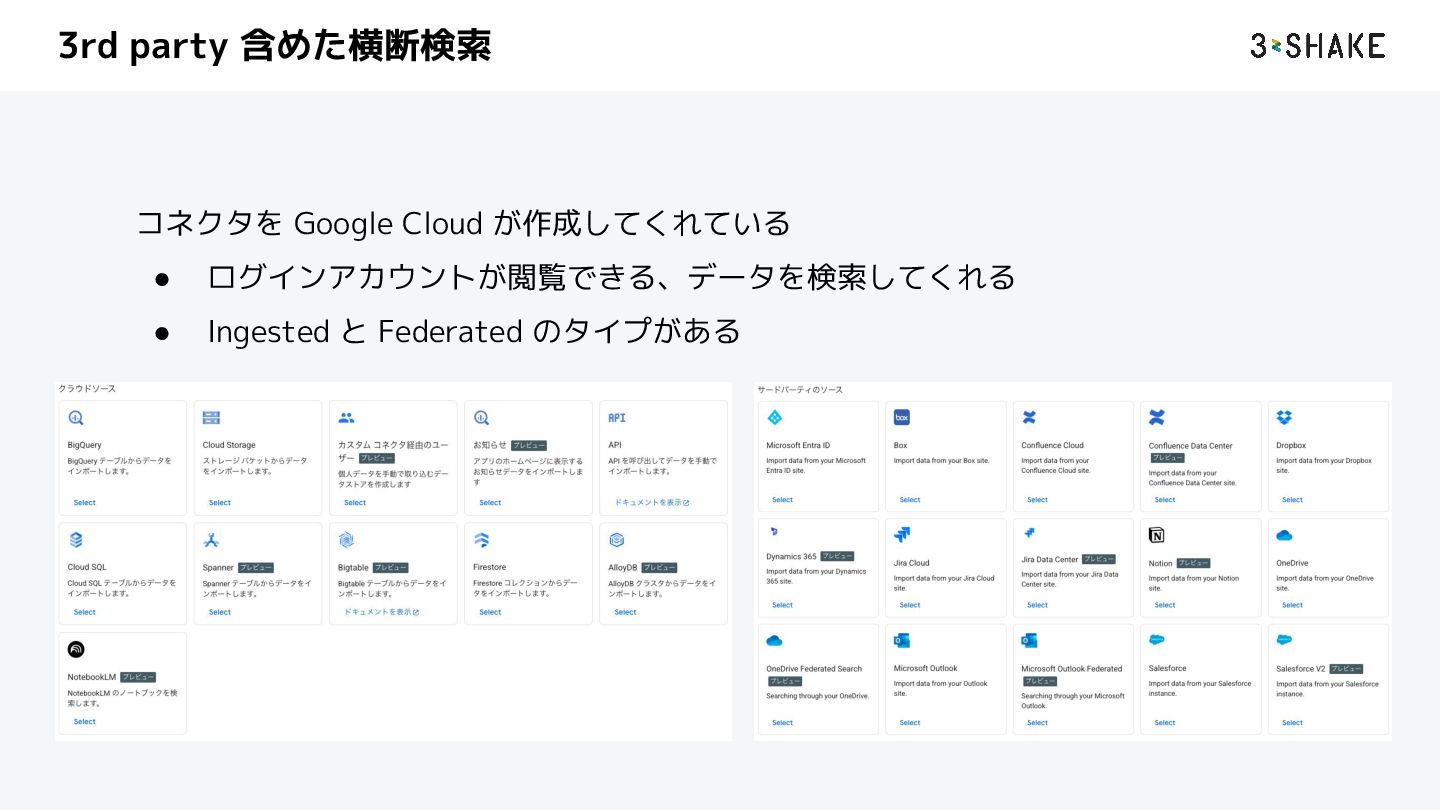Click the Cloud Storage card icon
The image size is (1440, 810).
[x=211, y=418]
